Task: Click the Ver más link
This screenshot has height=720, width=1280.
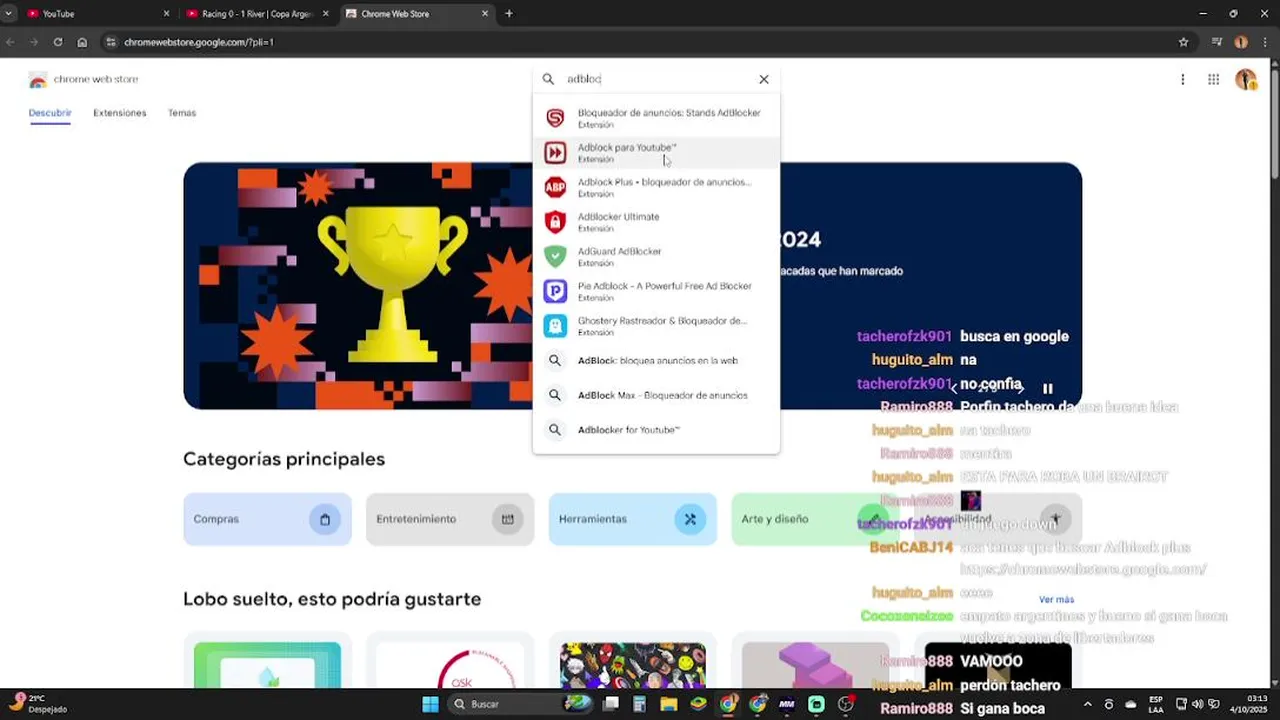Action: pyautogui.click(x=1056, y=599)
